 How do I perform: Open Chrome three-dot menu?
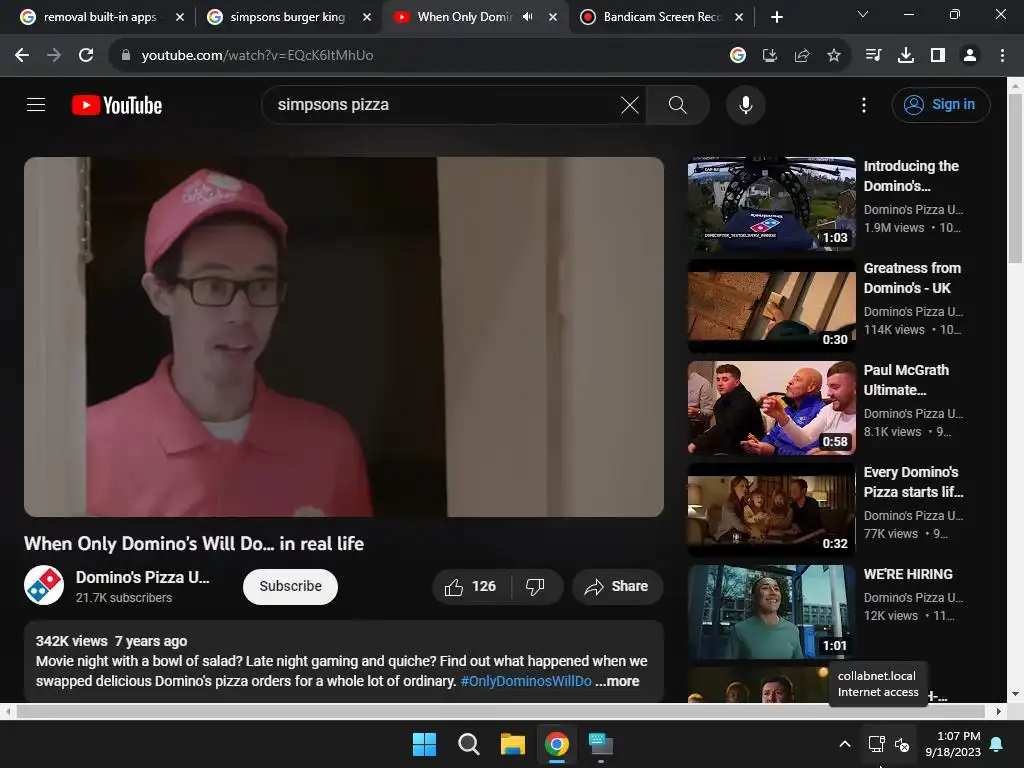click(1002, 56)
